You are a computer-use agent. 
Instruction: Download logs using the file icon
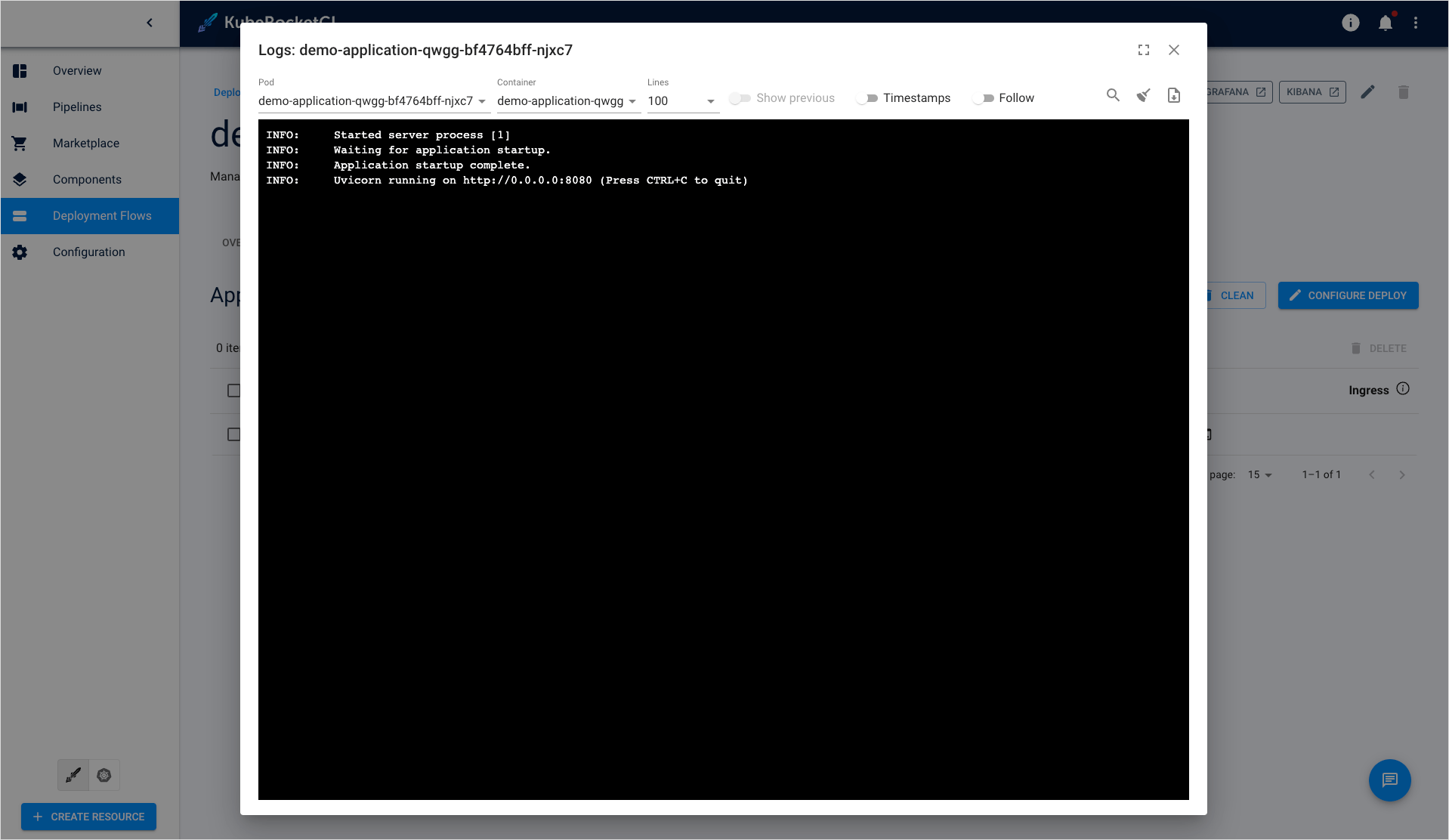(1173, 95)
